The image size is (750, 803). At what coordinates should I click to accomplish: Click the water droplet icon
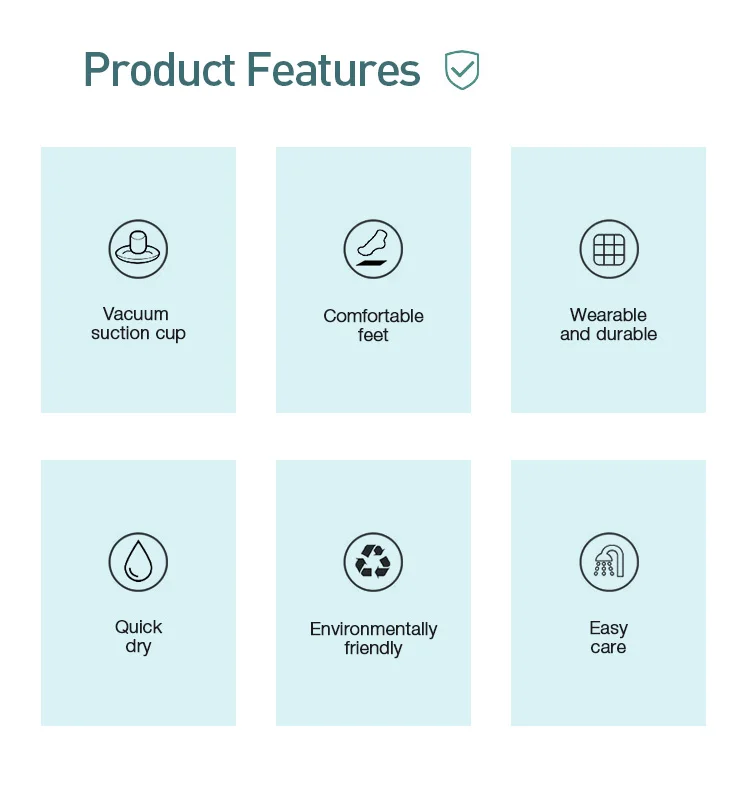pyautogui.click(x=138, y=562)
